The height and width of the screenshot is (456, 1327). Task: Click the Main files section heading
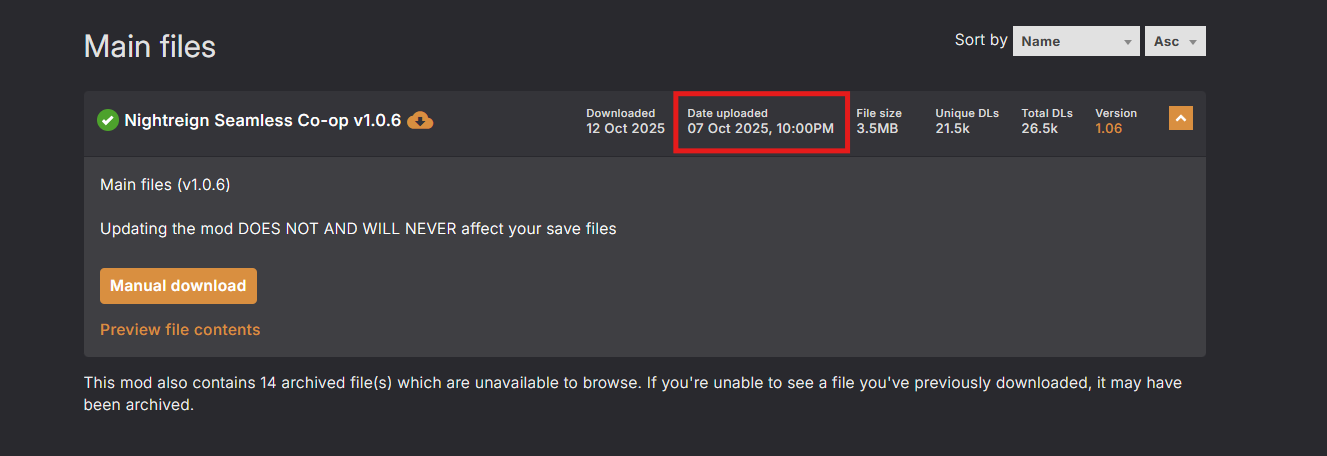[x=150, y=46]
